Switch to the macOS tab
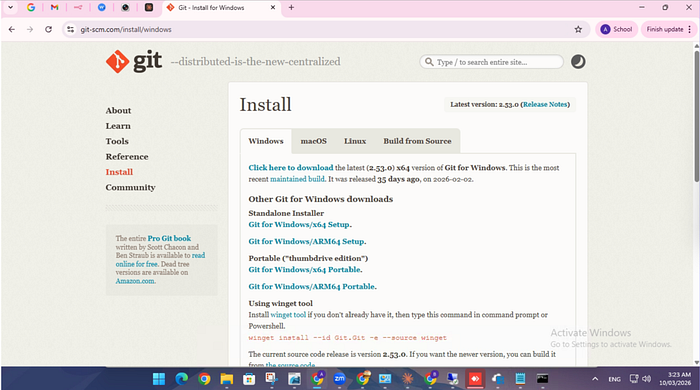Viewport: 700px width, 390px height. (x=313, y=141)
